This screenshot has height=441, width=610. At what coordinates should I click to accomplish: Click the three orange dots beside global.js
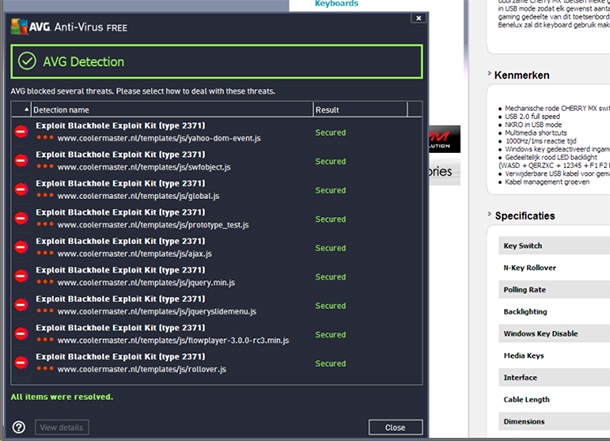pyautogui.click(x=45, y=195)
